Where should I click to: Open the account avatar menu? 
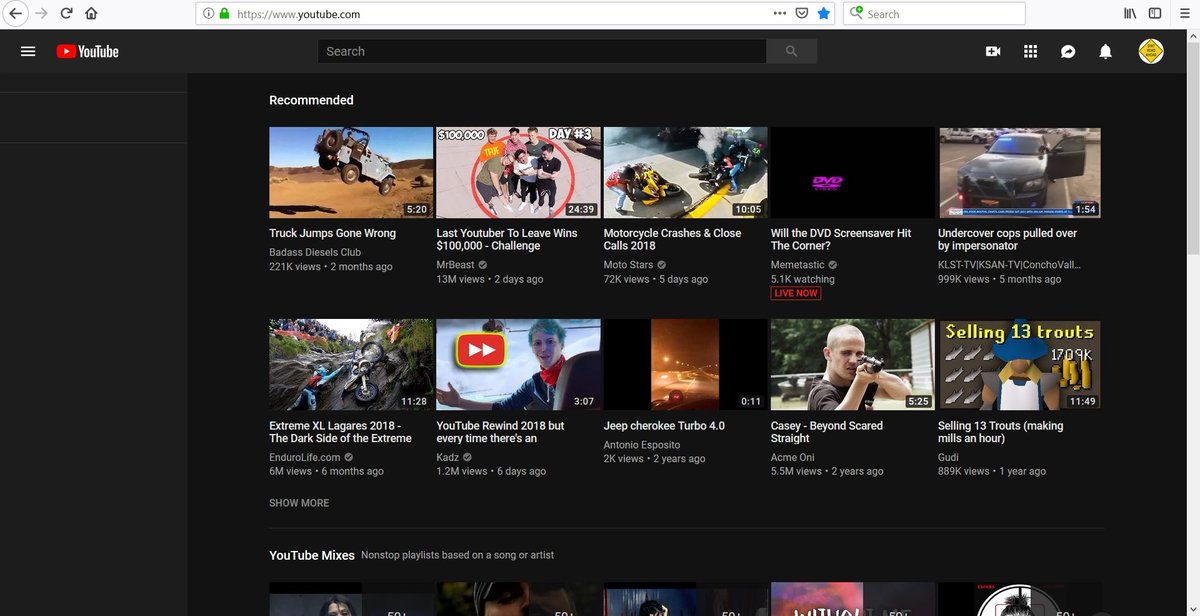pos(1151,51)
